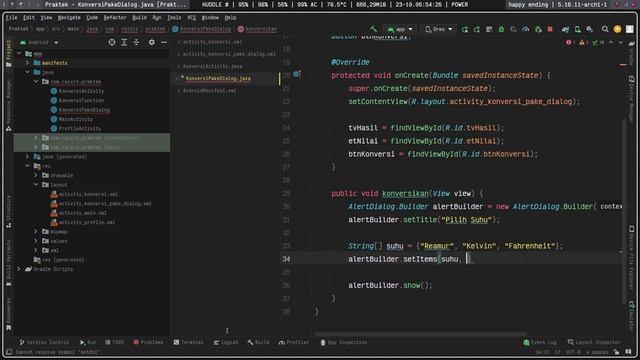
Task: Switch to AndroidManifest.xml editor tab
Action: click(x=209, y=91)
